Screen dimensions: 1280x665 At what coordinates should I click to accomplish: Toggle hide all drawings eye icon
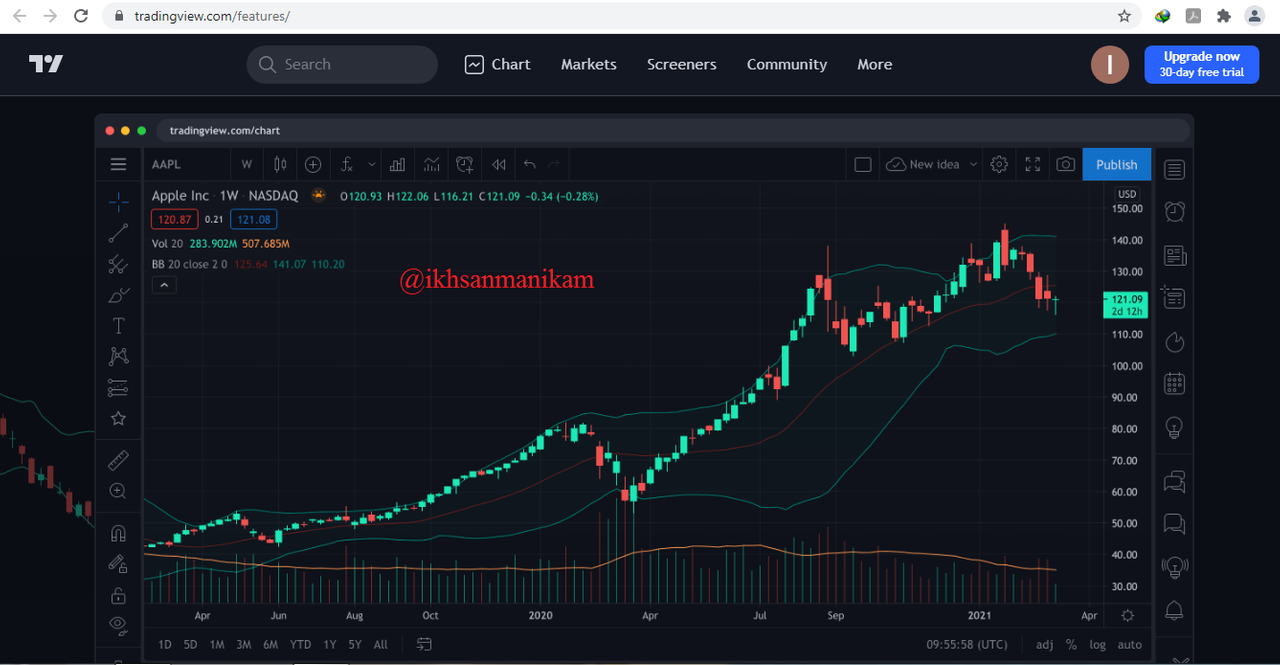pos(118,626)
